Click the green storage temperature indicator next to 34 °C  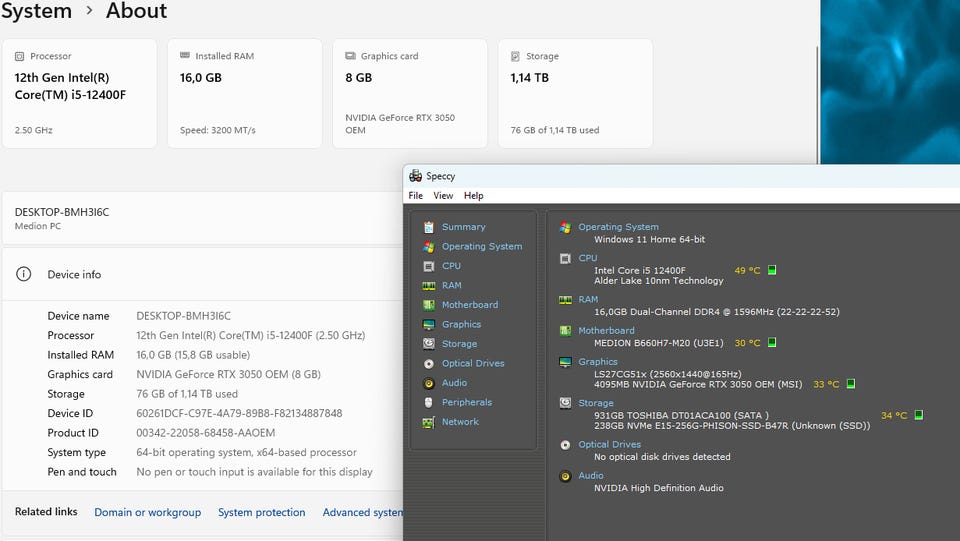pyautogui.click(x=918, y=415)
